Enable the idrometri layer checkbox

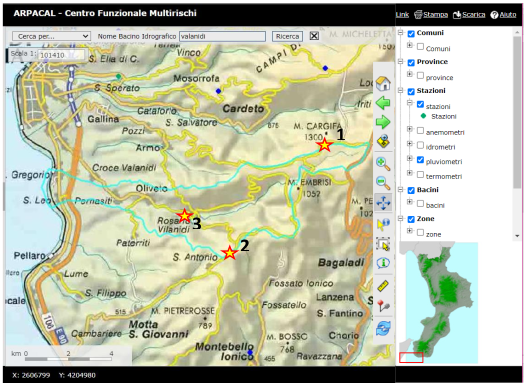[x=421, y=145]
